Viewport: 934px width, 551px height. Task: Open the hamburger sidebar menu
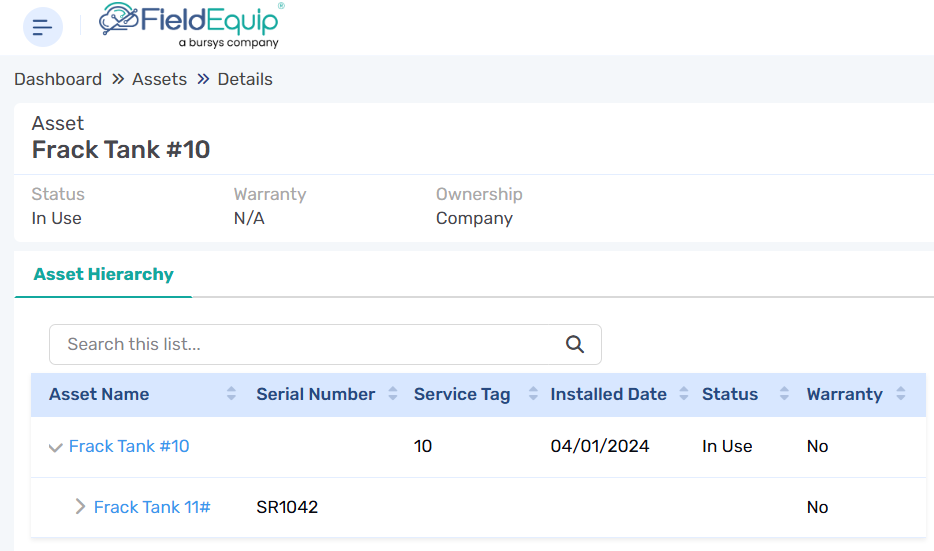click(x=42, y=27)
